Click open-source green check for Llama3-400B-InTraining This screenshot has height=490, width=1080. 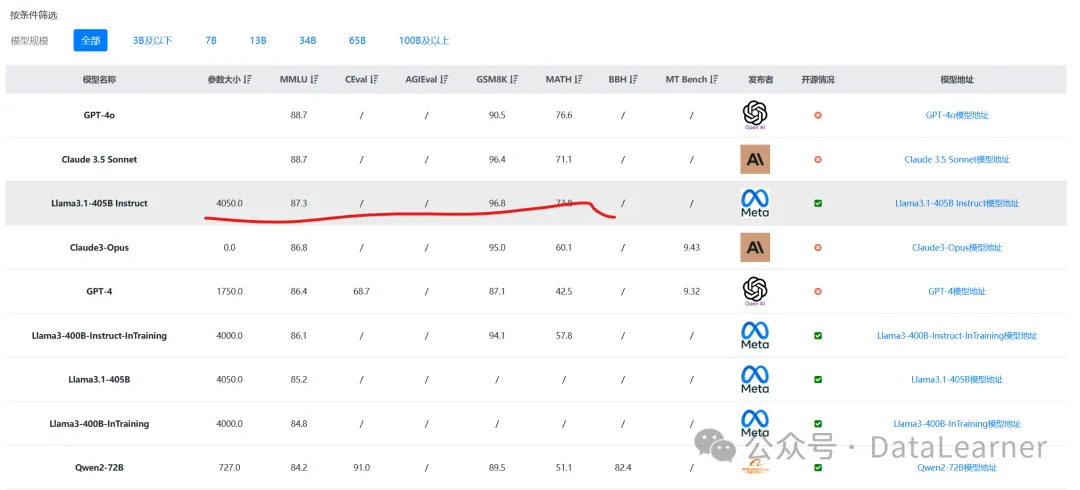(x=818, y=424)
